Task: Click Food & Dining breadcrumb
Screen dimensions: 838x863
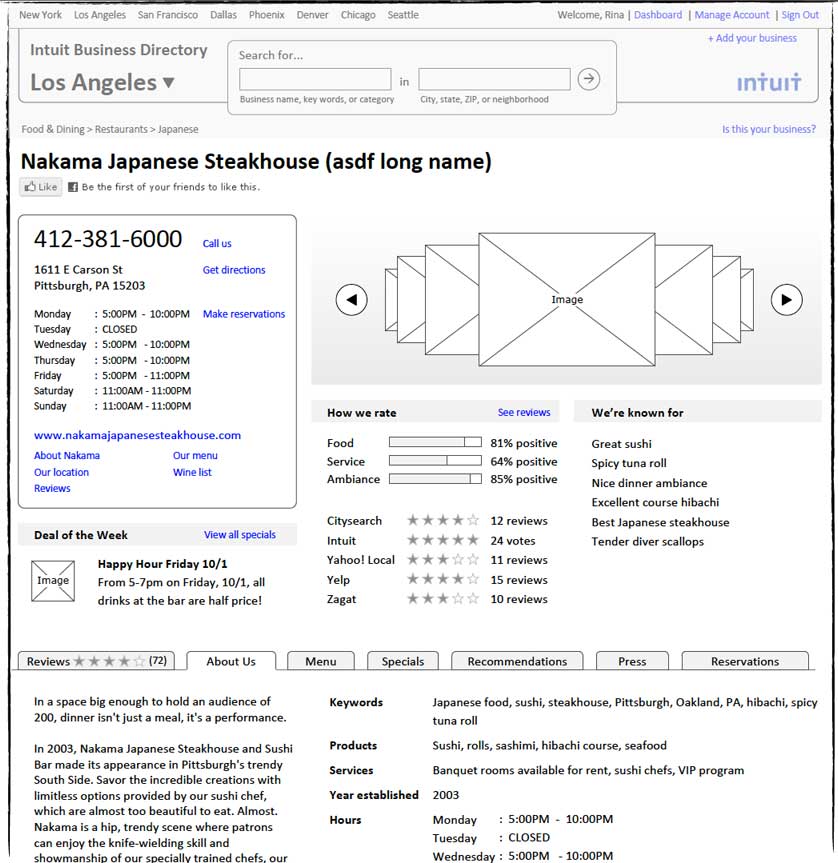Action: coord(53,129)
